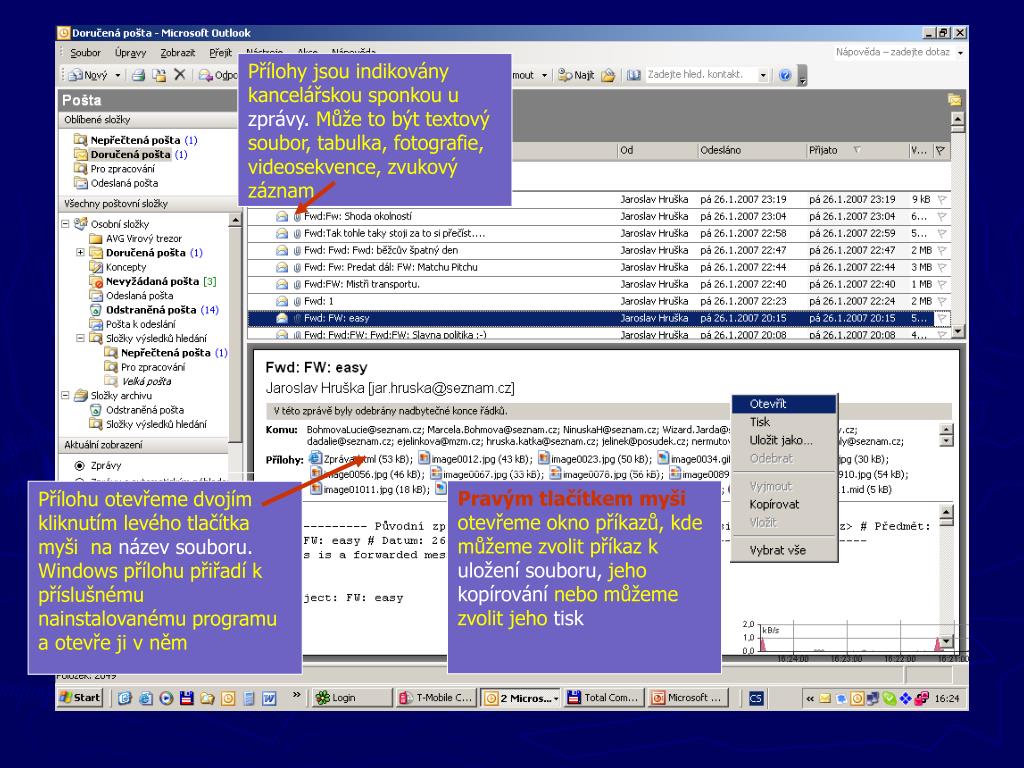The height and width of the screenshot is (768, 1024).
Task: Click the blue Help question mark icon
Action: pos(785,75)
